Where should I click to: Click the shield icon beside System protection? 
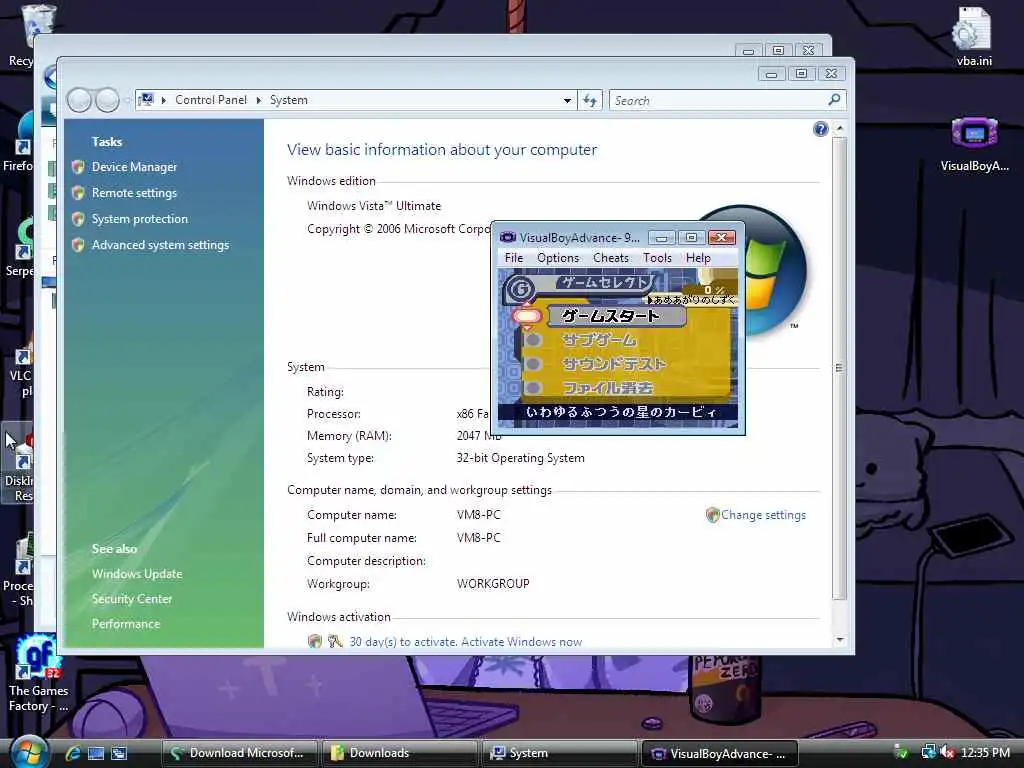[x=78, y=219]
